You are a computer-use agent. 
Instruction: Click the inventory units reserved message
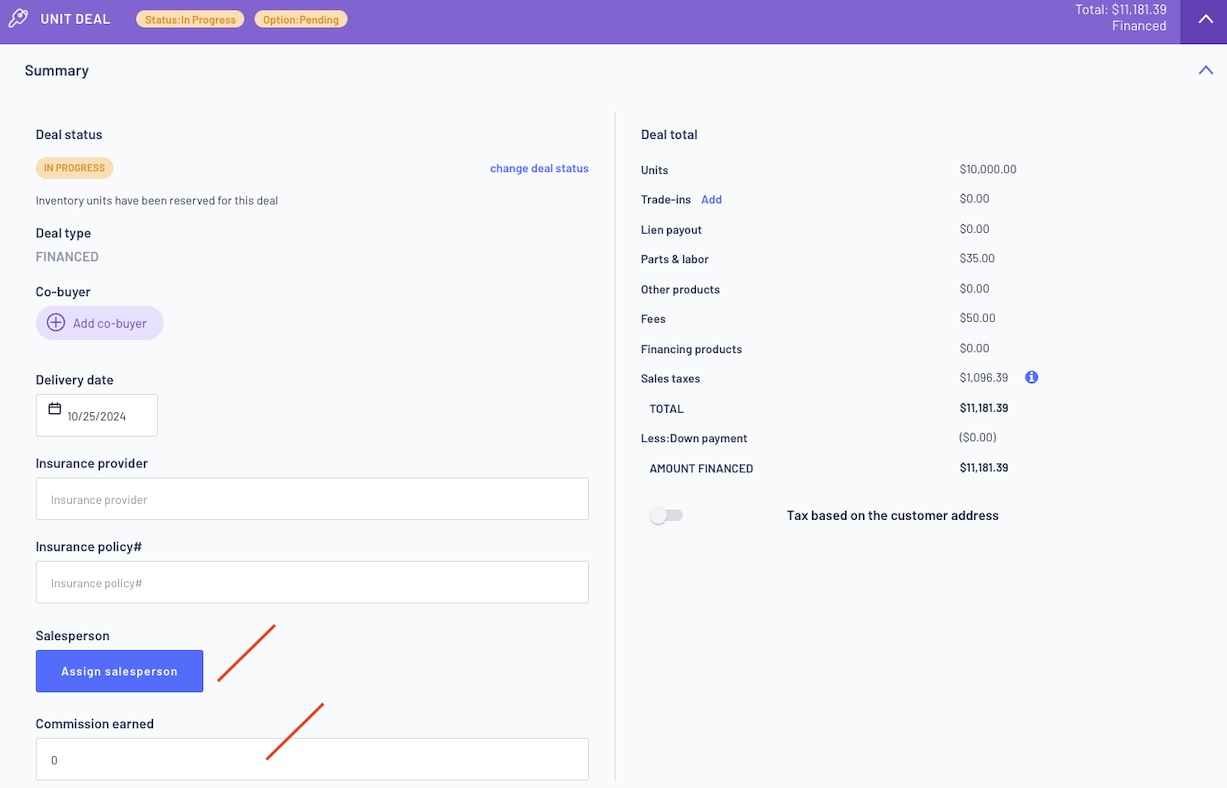pos(157,200)
